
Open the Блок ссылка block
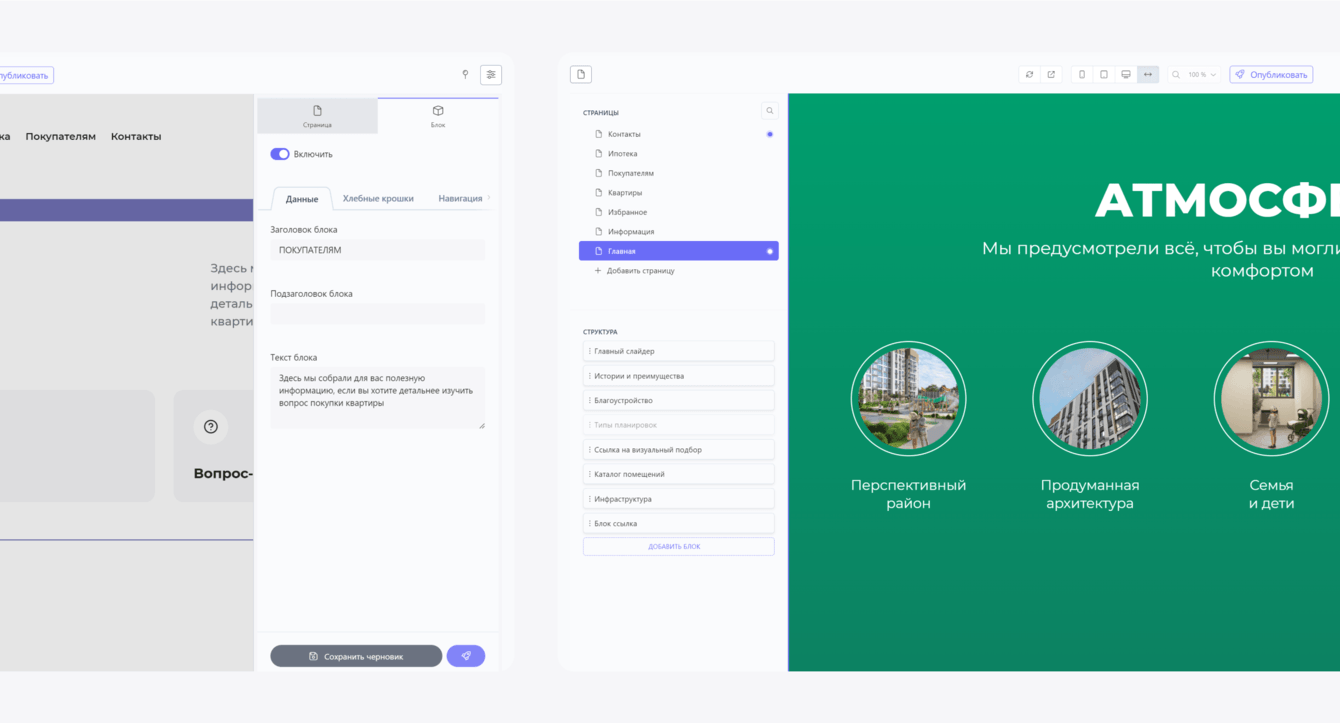678,523
